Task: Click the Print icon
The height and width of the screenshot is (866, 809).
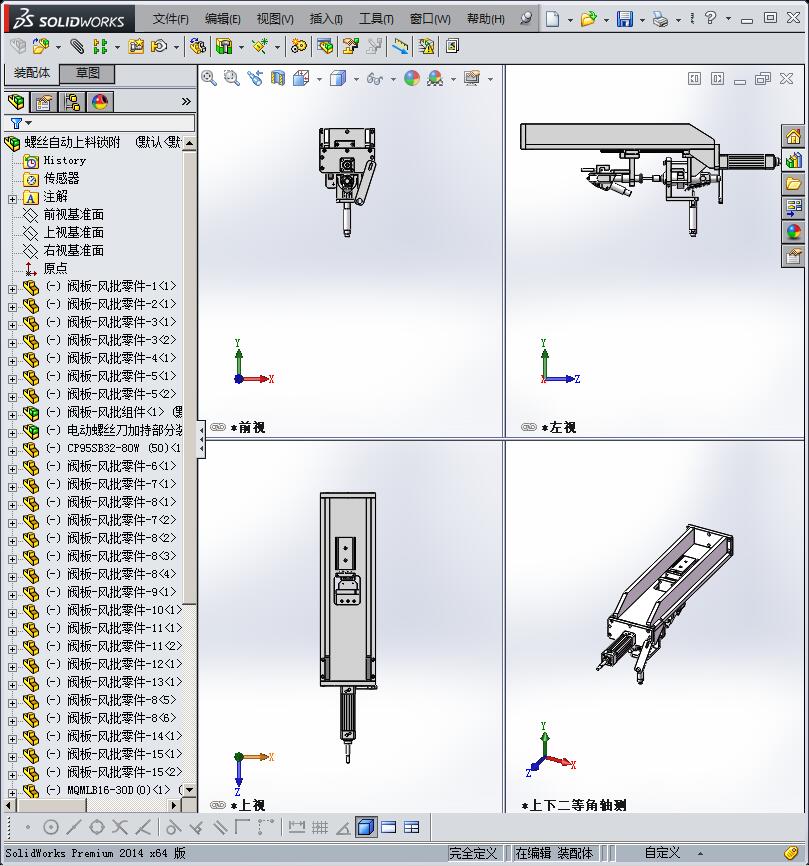Action: click(x=660, y=19)
